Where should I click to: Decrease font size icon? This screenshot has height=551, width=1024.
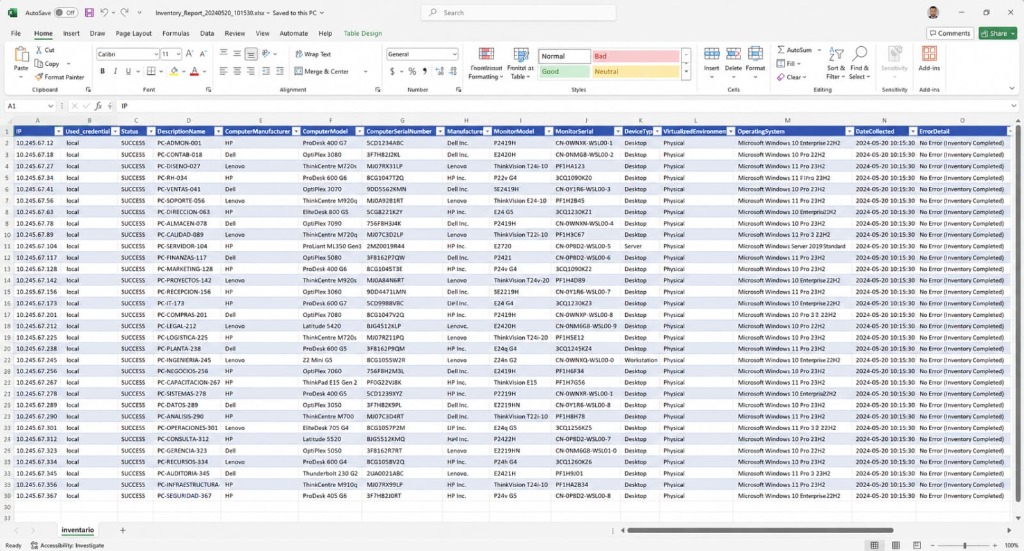[203, 54]
